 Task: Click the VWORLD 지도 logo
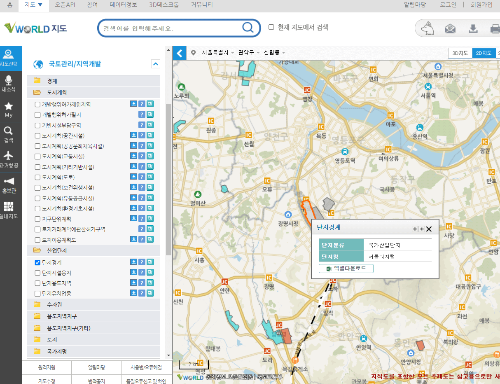[36, 28]
